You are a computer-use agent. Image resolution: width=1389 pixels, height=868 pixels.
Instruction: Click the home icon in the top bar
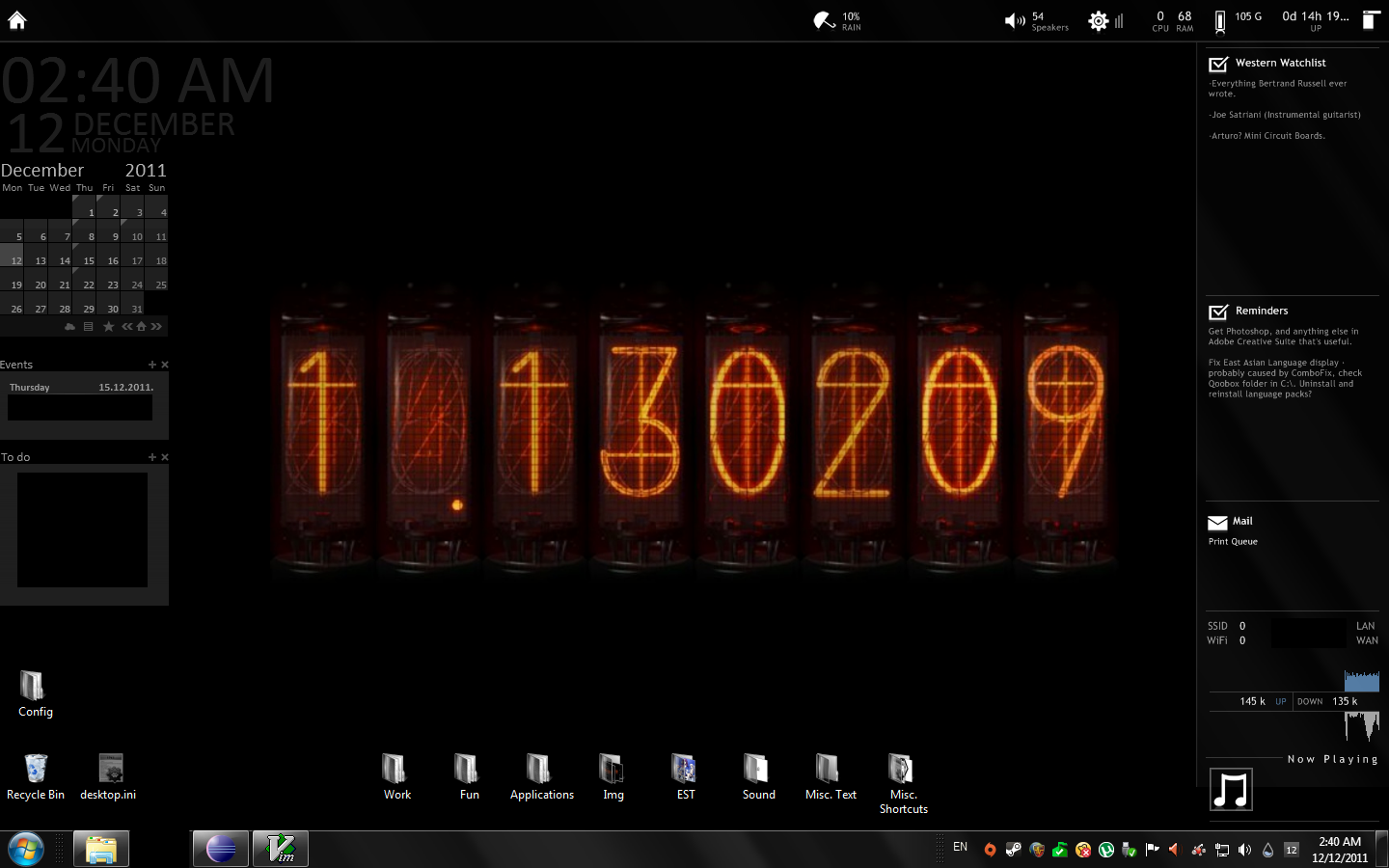coord(16,20)
